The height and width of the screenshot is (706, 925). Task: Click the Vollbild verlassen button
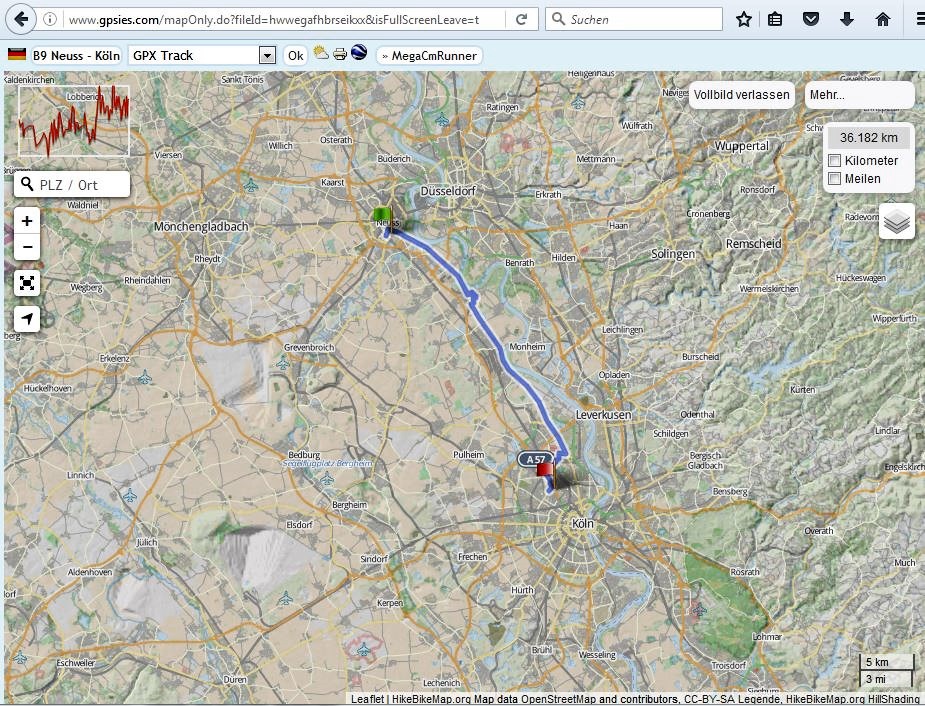pos(742,95)
